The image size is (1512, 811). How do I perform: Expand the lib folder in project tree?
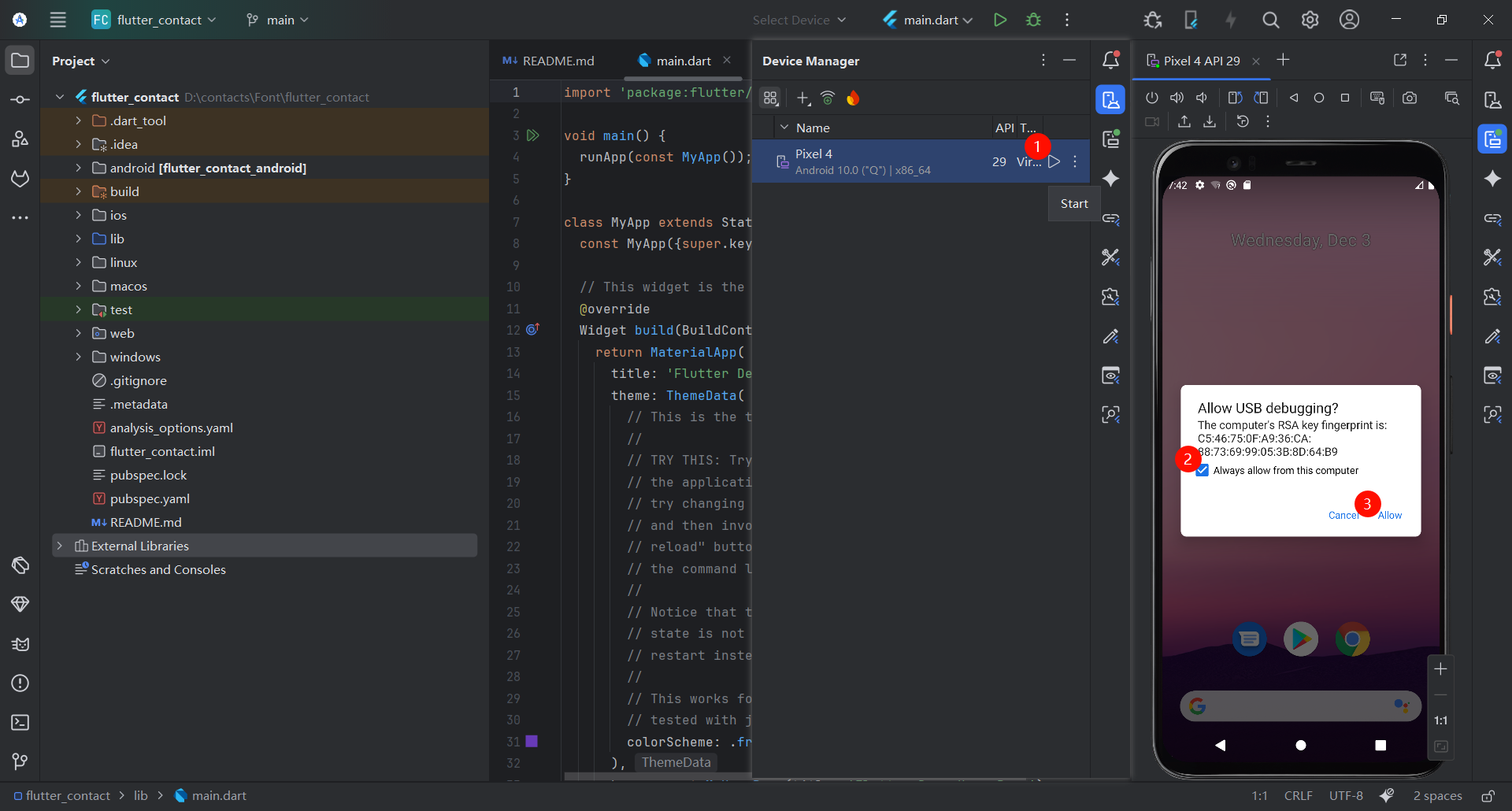[x=78, y=239]
